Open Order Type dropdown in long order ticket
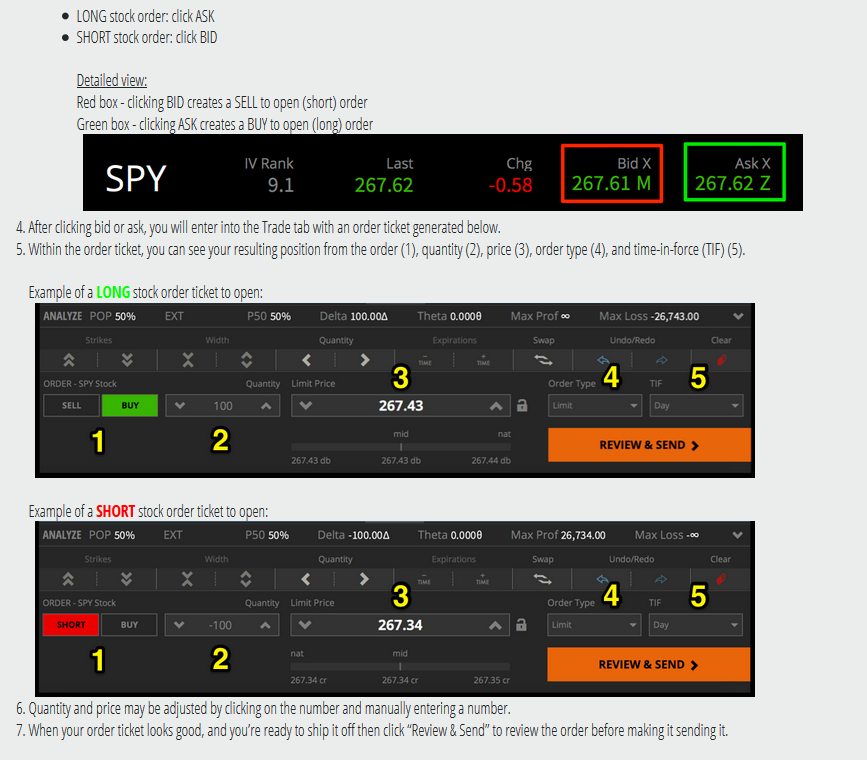Image resolution: width=867 pixels, height=760 pixels. [x=595, y=405]
